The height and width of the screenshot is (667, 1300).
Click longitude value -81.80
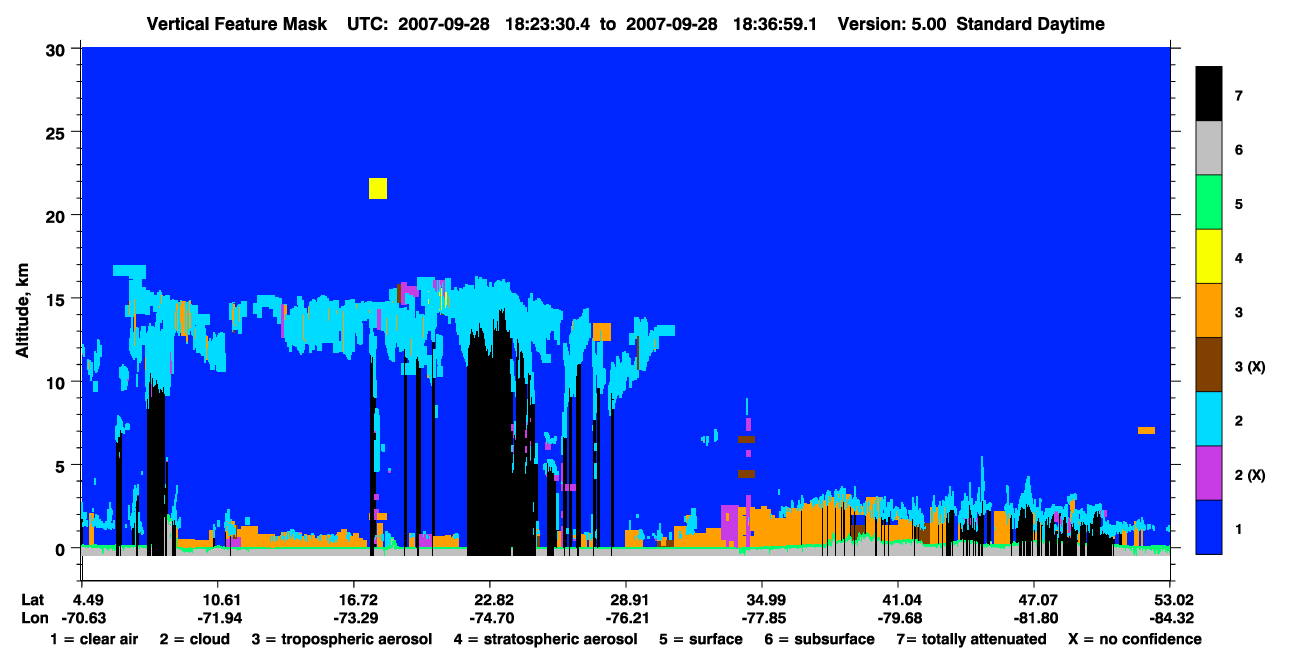[1034, 618]
